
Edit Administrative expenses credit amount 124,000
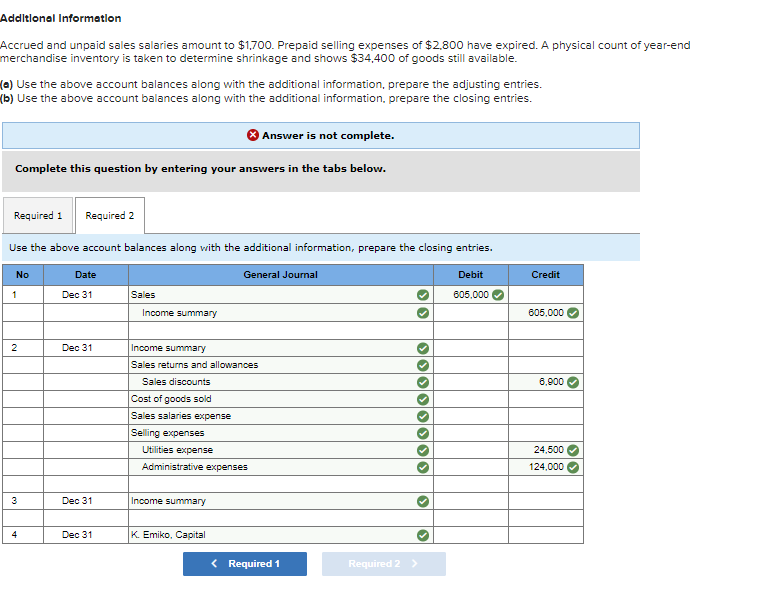click(546, 467)
